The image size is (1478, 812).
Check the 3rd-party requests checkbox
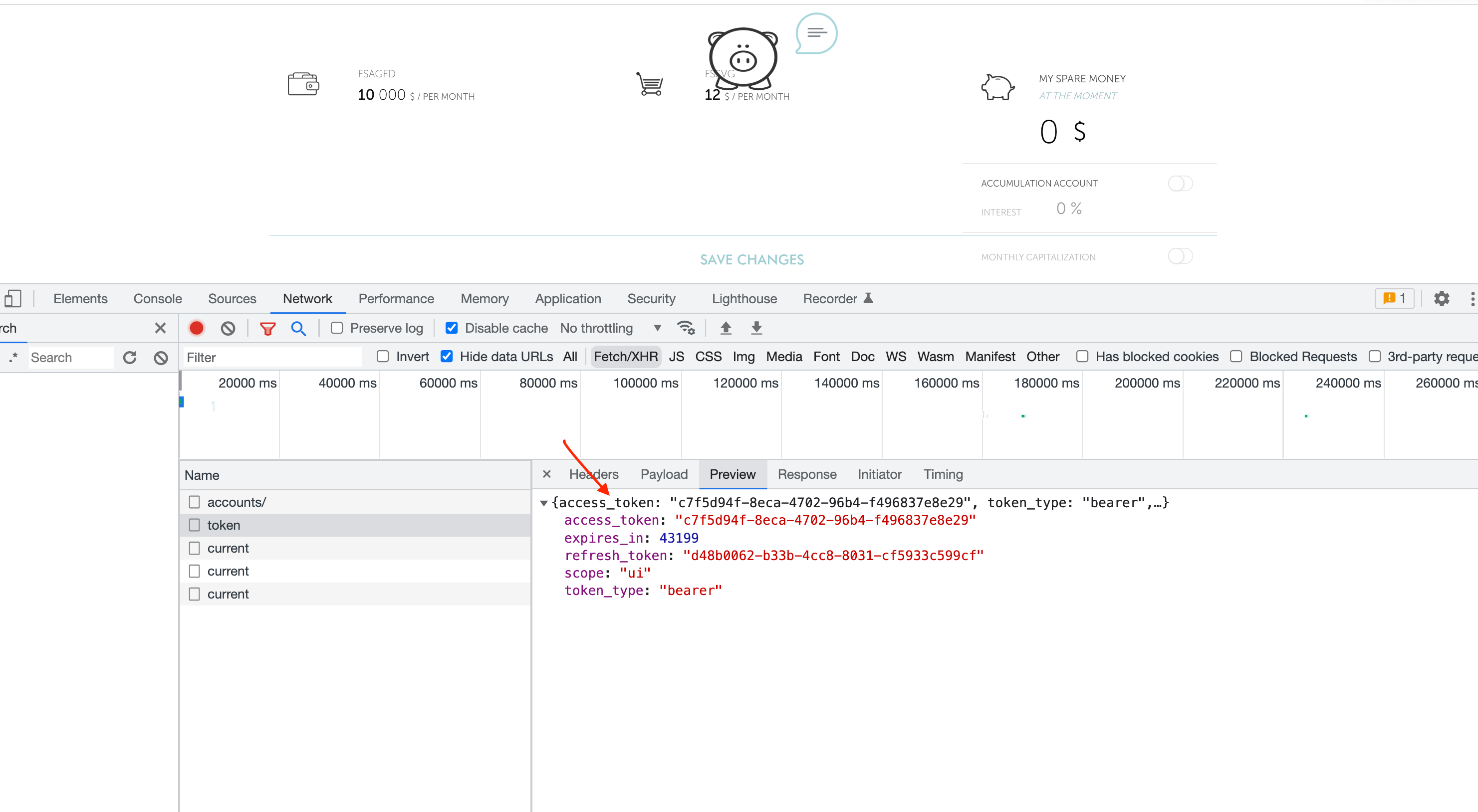1374,357
